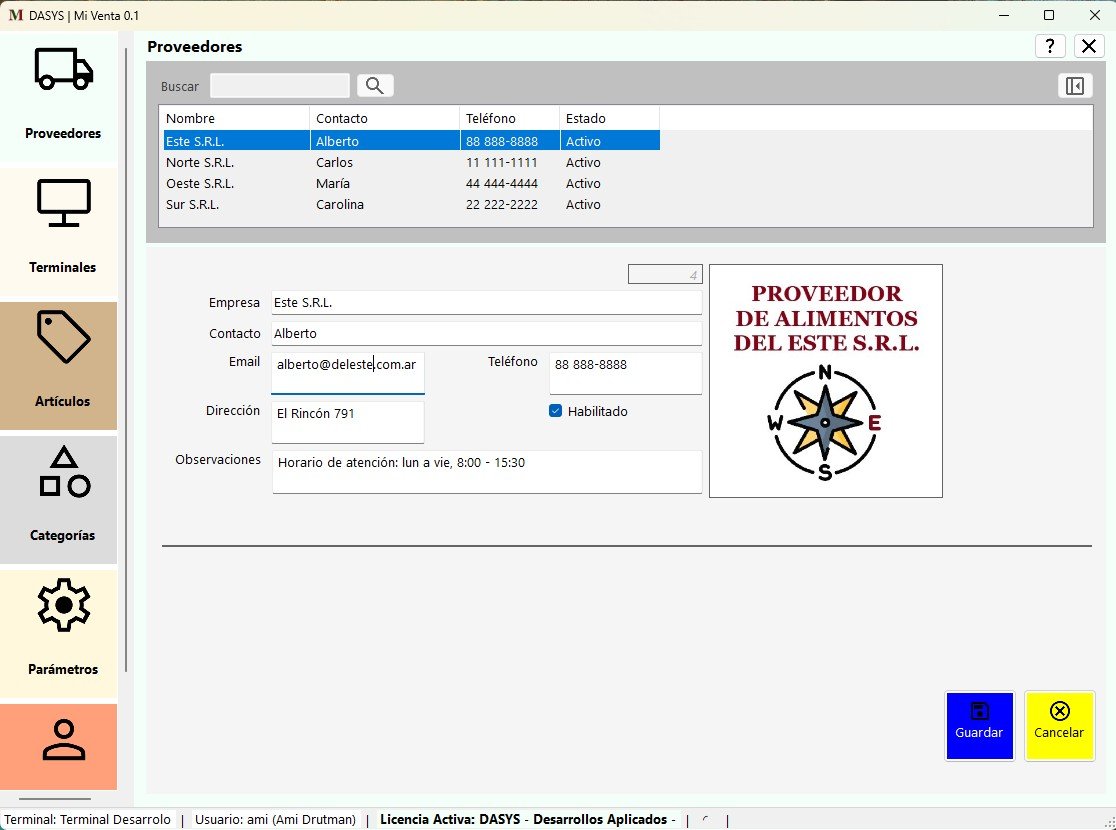The width and height of the screenshot is (1116, 830).
Task: Sort list by Estado column header
Action: coord(608,118)
